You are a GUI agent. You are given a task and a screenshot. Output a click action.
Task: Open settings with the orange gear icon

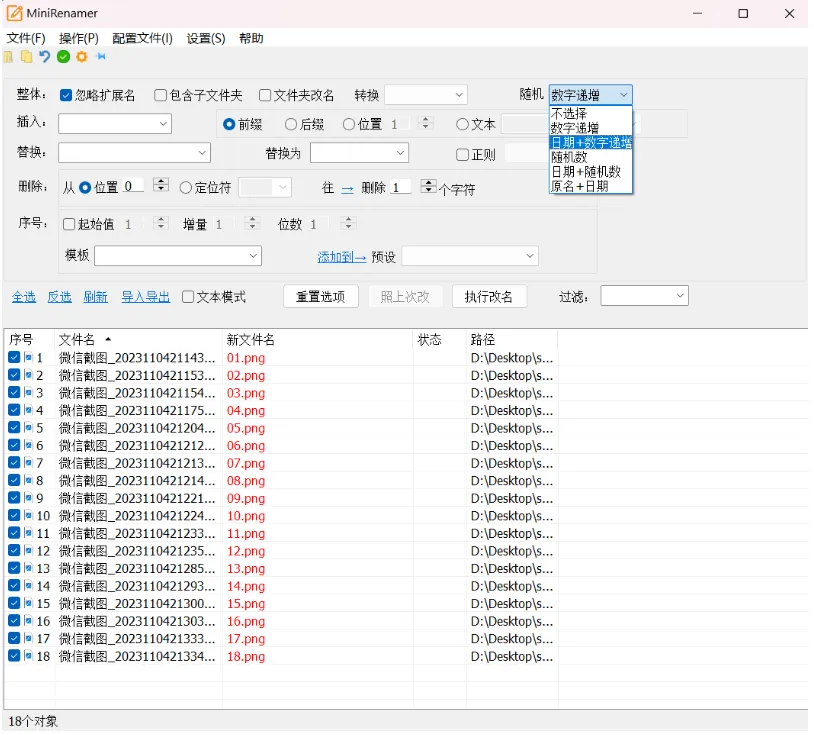[x=82, y=57]
